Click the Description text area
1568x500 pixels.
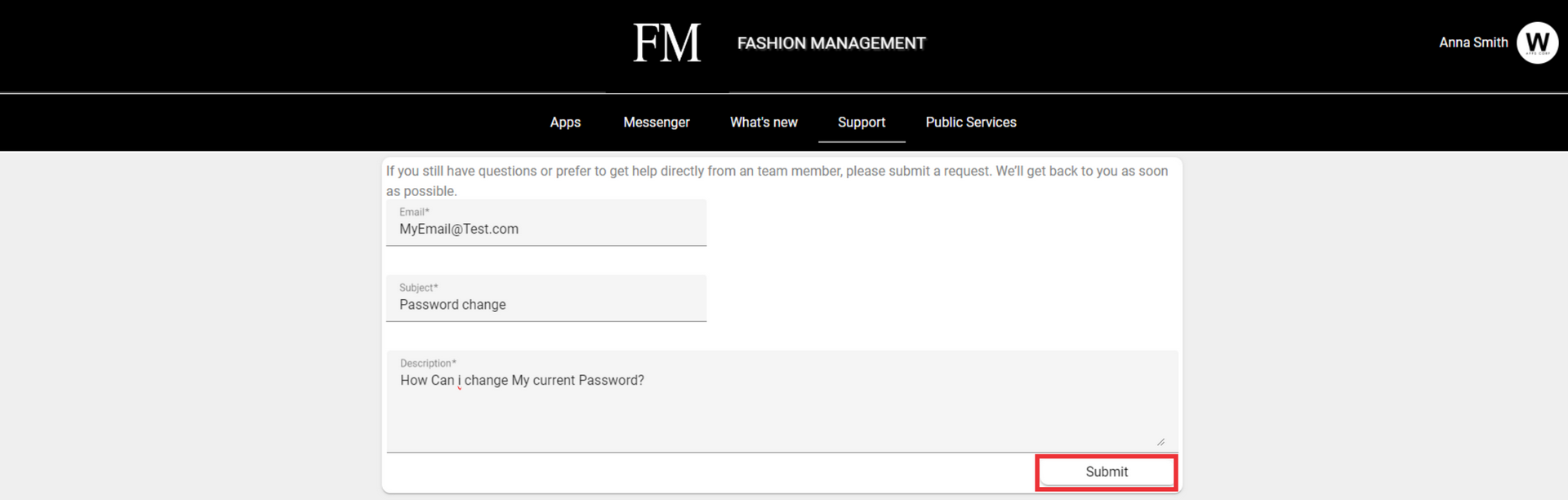coord(782,401)
